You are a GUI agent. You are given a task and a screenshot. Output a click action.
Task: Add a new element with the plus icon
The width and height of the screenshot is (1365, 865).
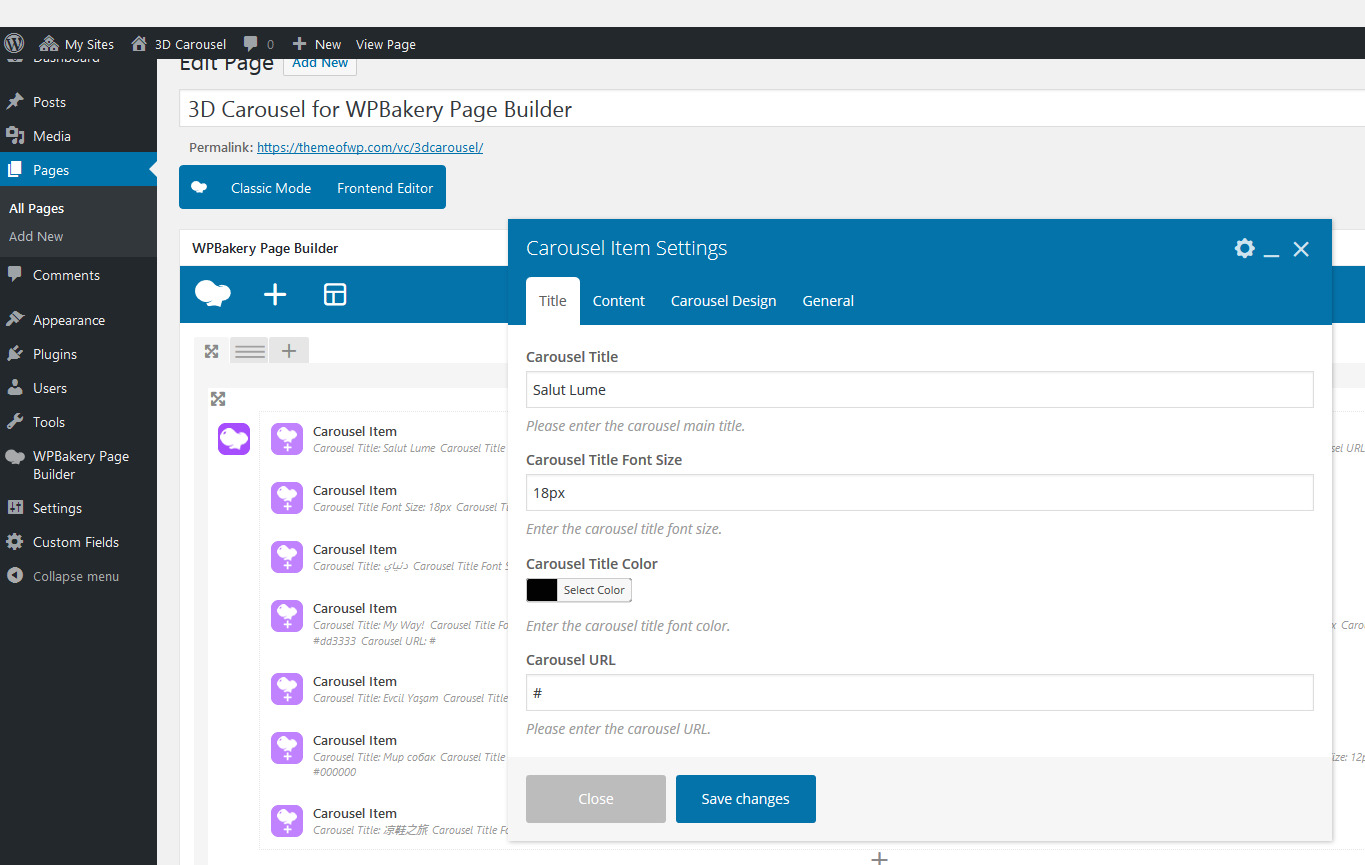point(275,294)
